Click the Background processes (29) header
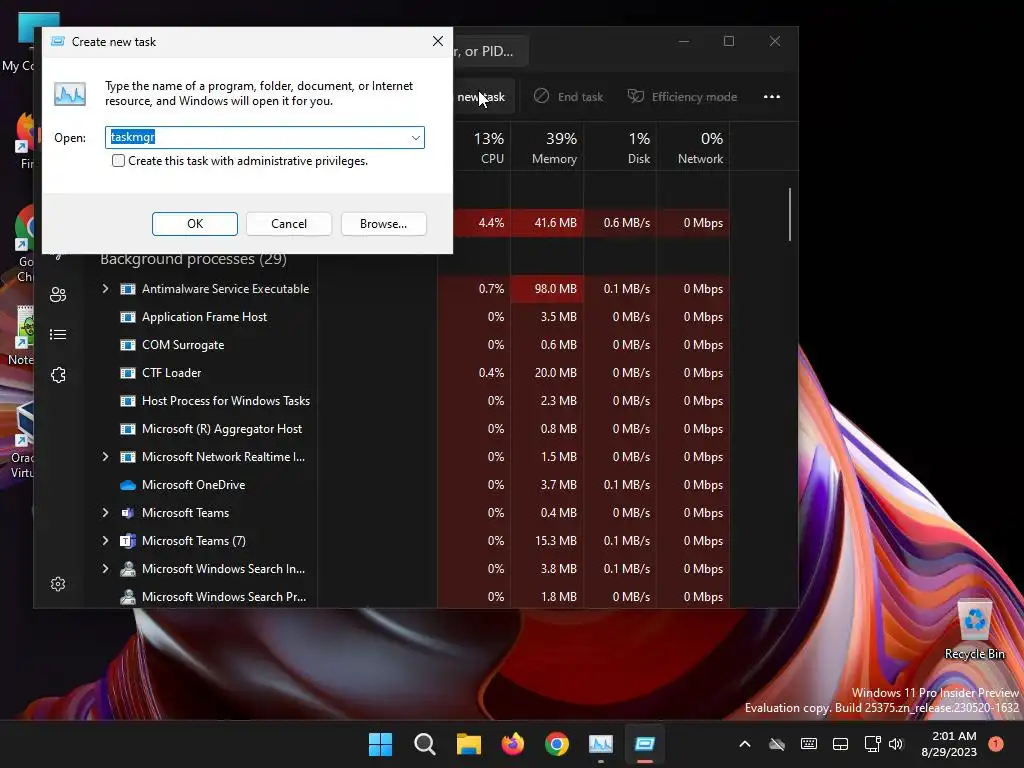1024x768 pixels. tap(193, 259)
